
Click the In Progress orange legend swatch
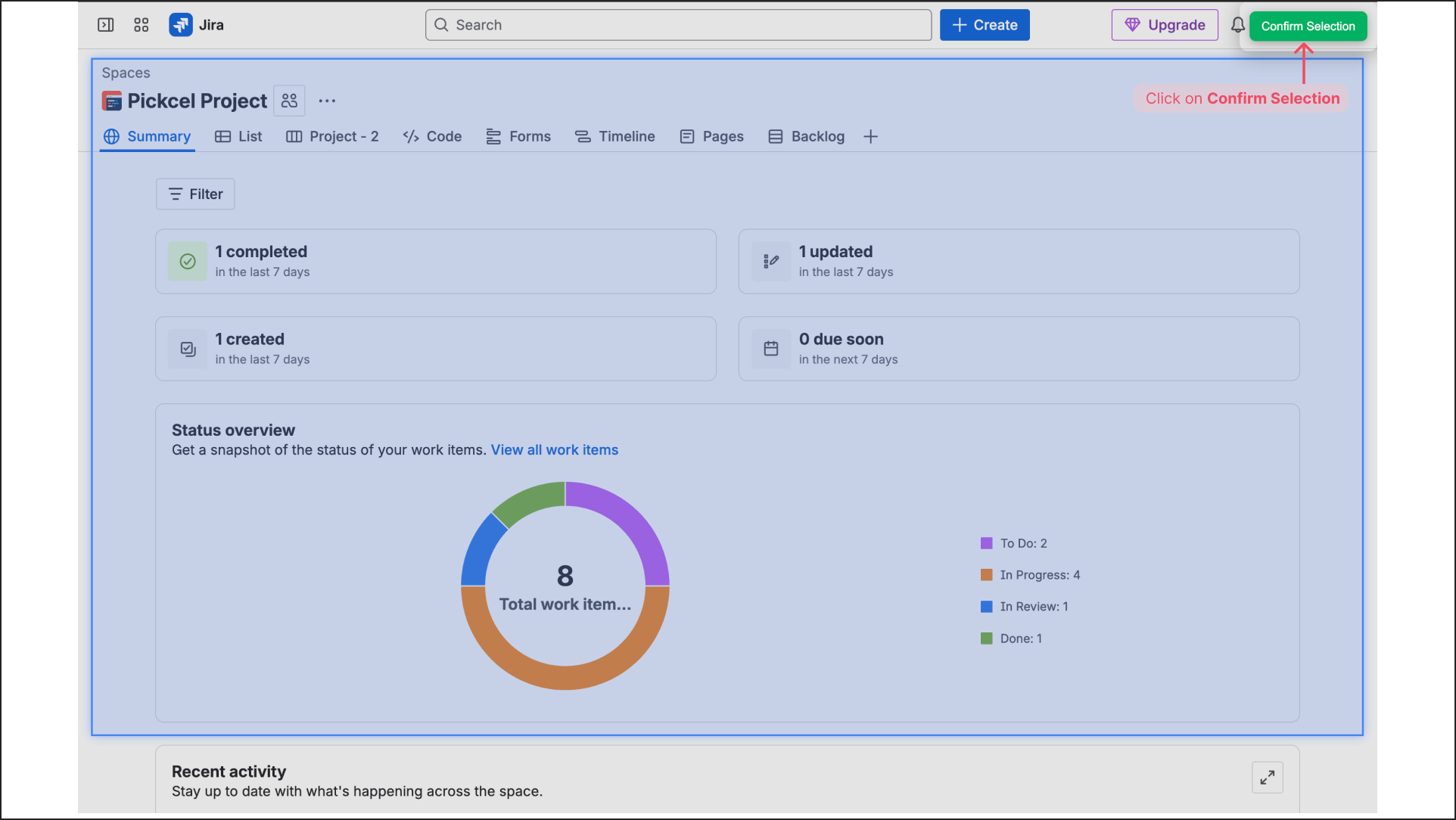coord(987,575)
